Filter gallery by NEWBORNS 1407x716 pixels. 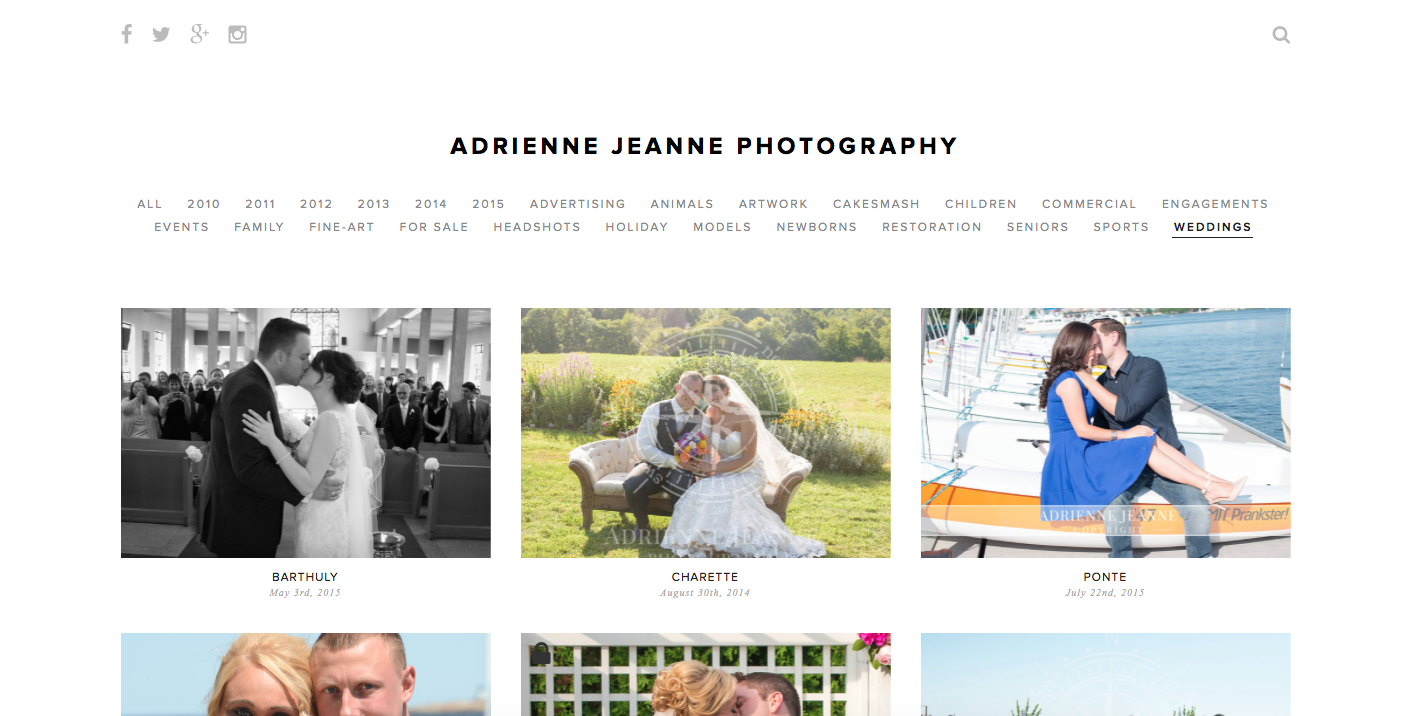pyautogui.click(x=816, y=227)
